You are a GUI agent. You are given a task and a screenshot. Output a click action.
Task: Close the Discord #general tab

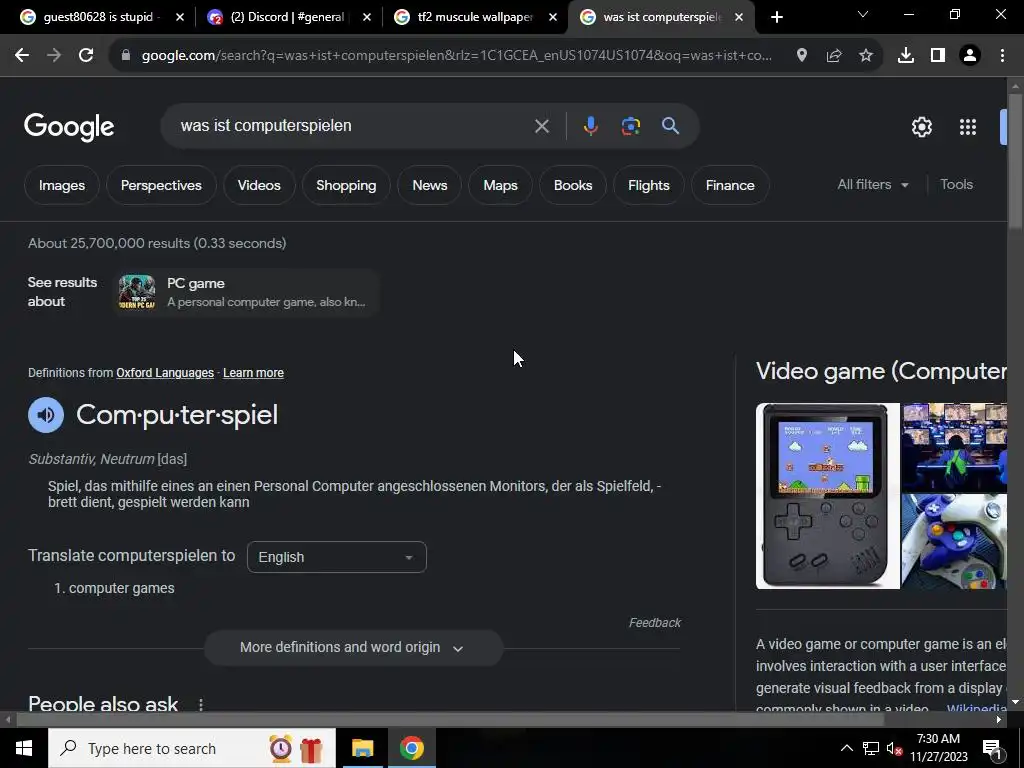[x=366, y=18]
